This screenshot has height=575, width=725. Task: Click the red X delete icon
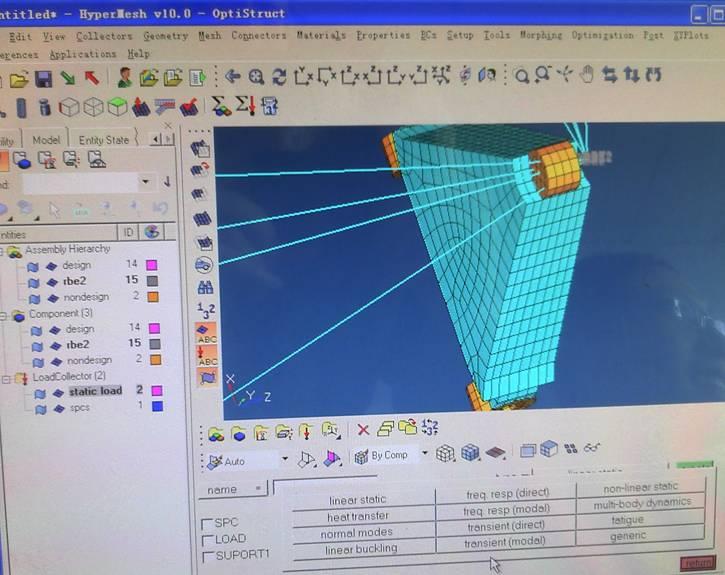coord(363,430)
